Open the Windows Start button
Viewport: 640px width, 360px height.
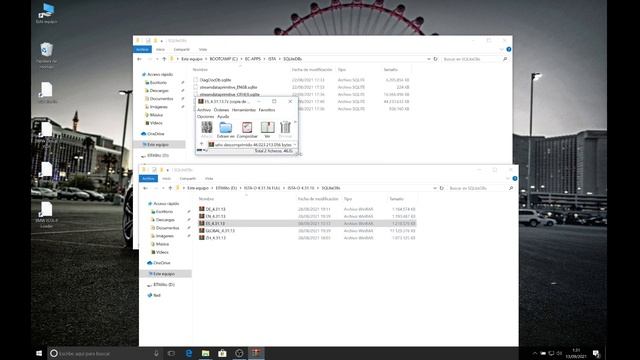tap(39, 353)
